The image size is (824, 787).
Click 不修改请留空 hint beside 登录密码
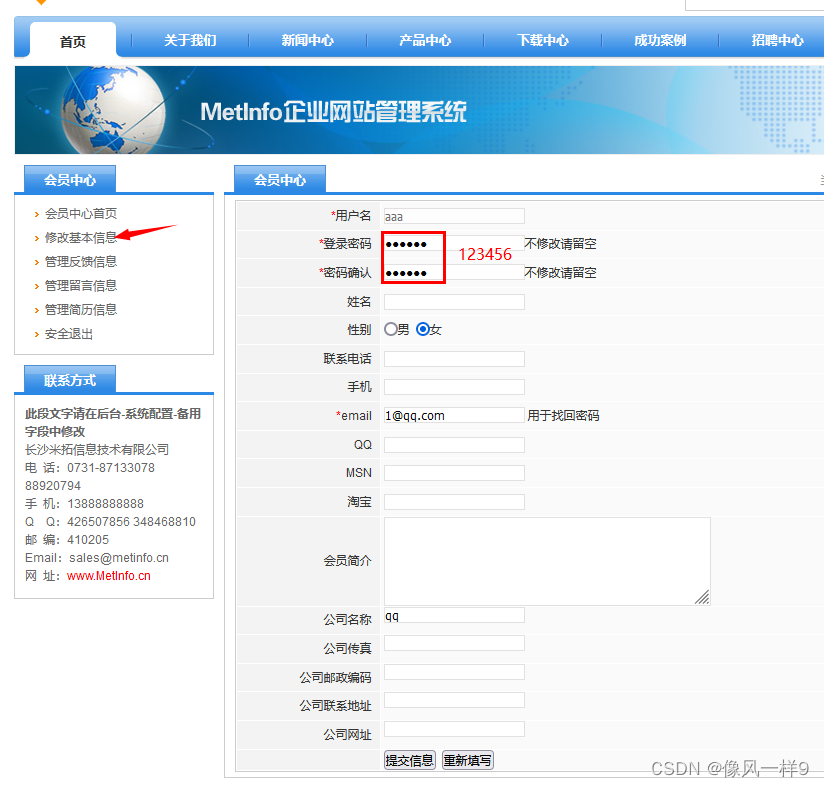click(561, 244)
